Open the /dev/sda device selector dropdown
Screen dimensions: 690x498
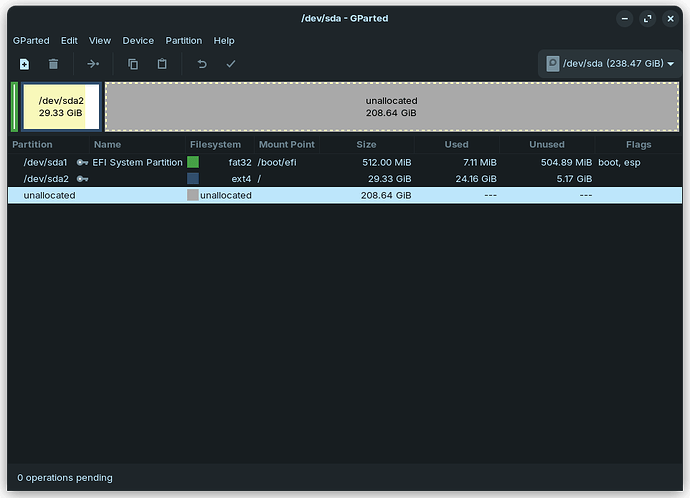click(609, 64)
